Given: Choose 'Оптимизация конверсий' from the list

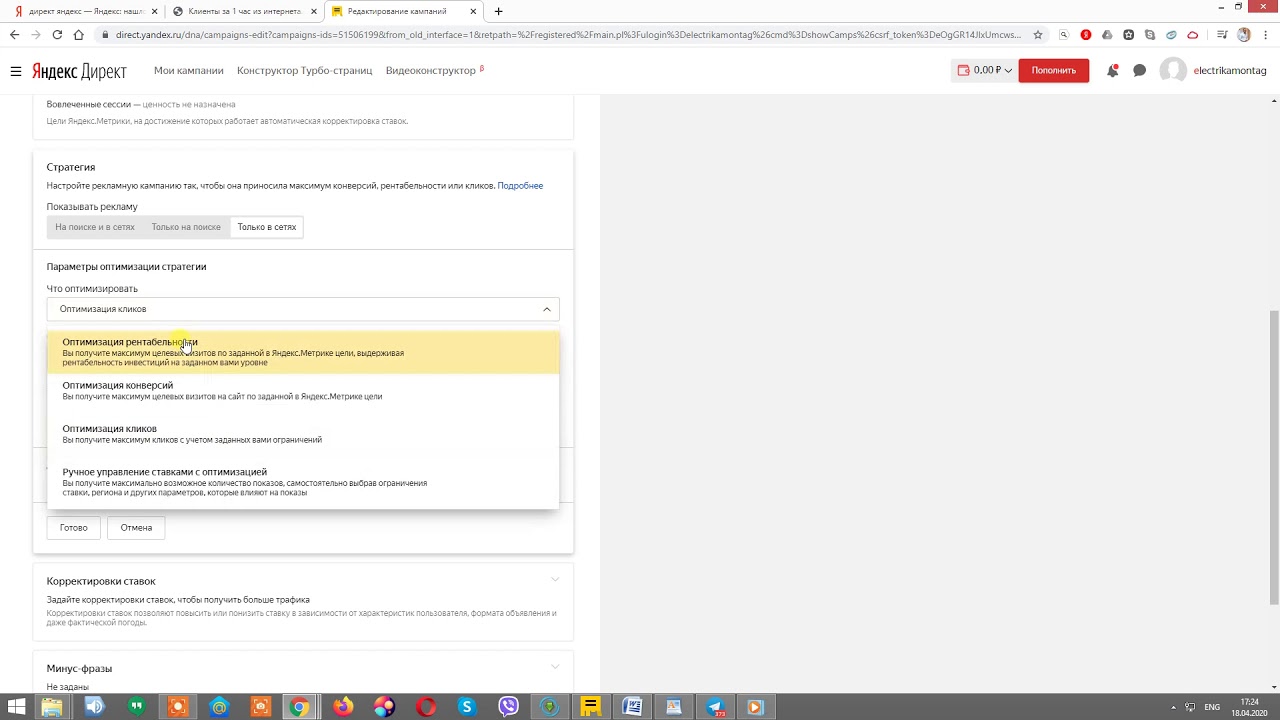Looking at the screenshot, I should [x=118, y=386].
